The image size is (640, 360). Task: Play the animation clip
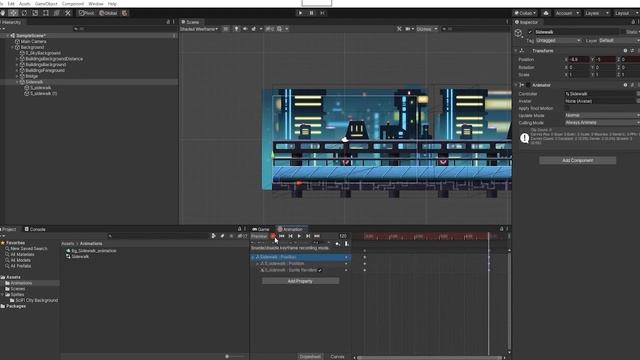pyautogui.click(x=299, y=236)
